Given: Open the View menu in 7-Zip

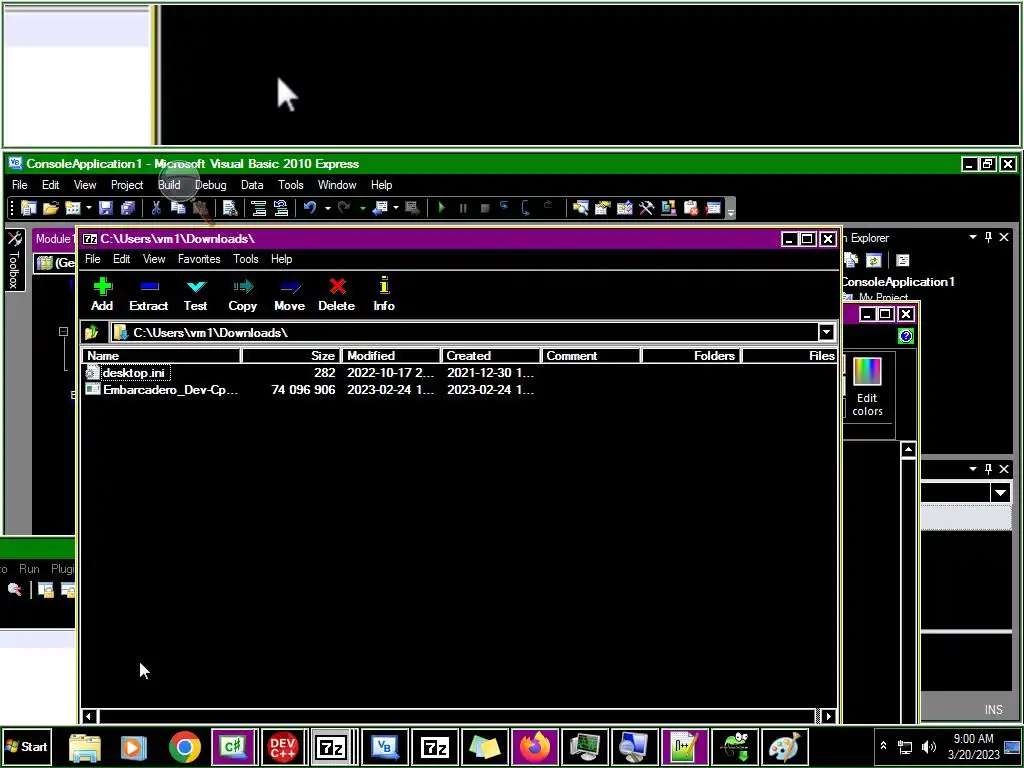Looking at the screenshot, I should (154, 259).
